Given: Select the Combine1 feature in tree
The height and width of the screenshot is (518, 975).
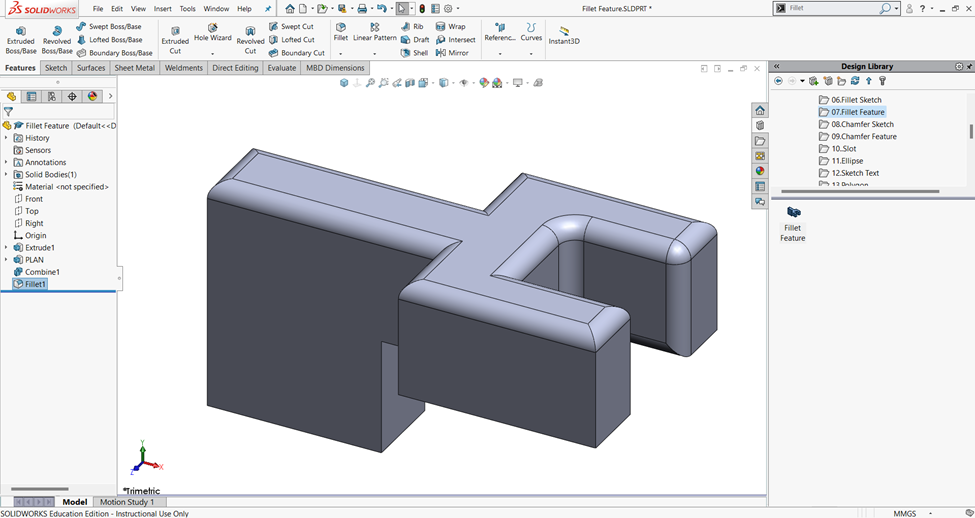Looking at the screenshot, I should (36, 272).
